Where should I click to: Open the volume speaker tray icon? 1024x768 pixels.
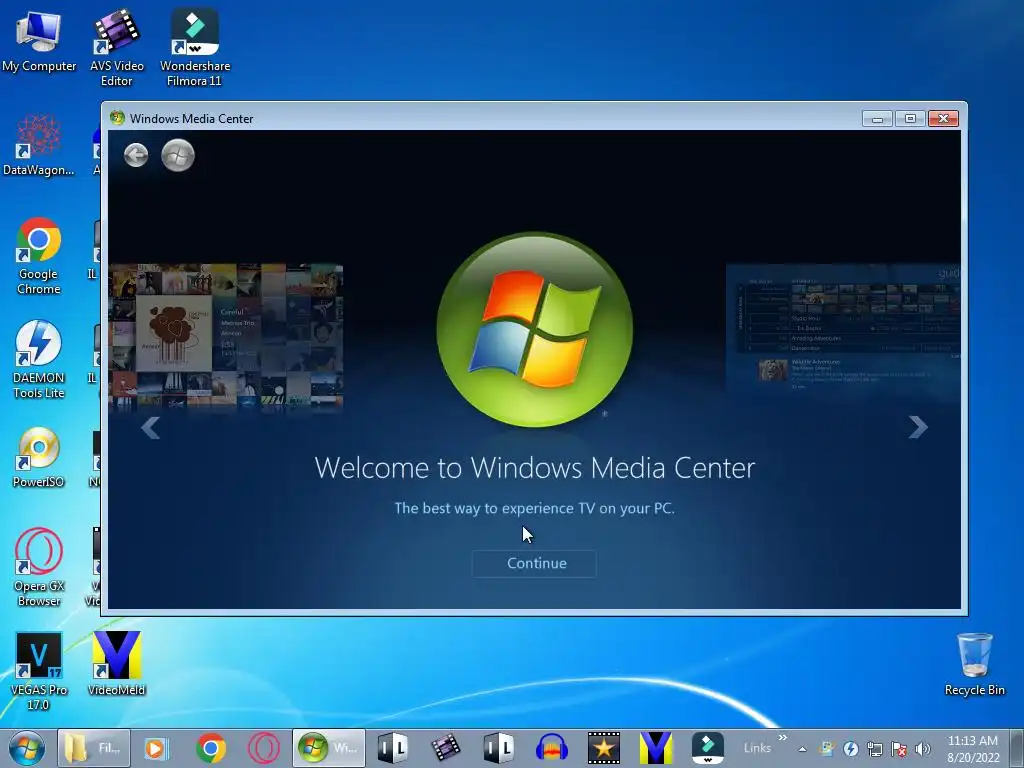(922, 749)
